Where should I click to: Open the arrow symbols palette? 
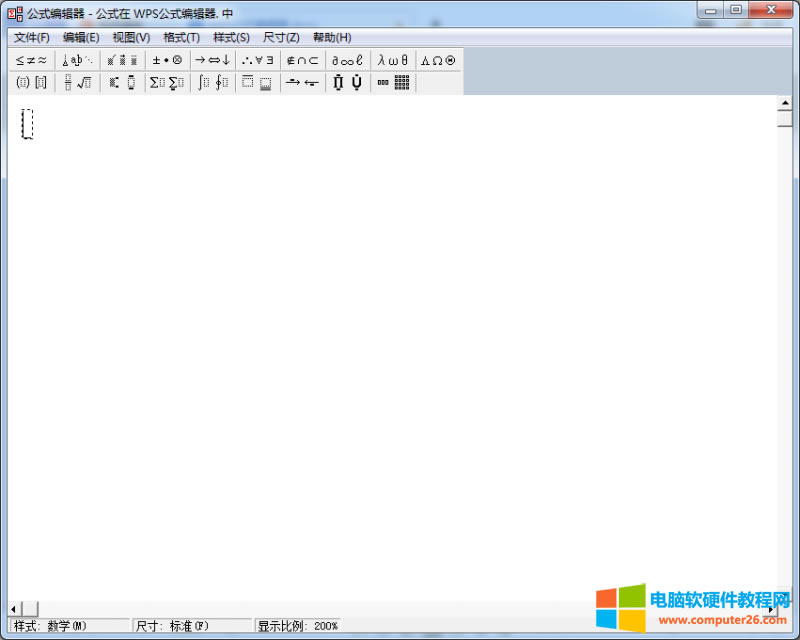click(212, 60)
